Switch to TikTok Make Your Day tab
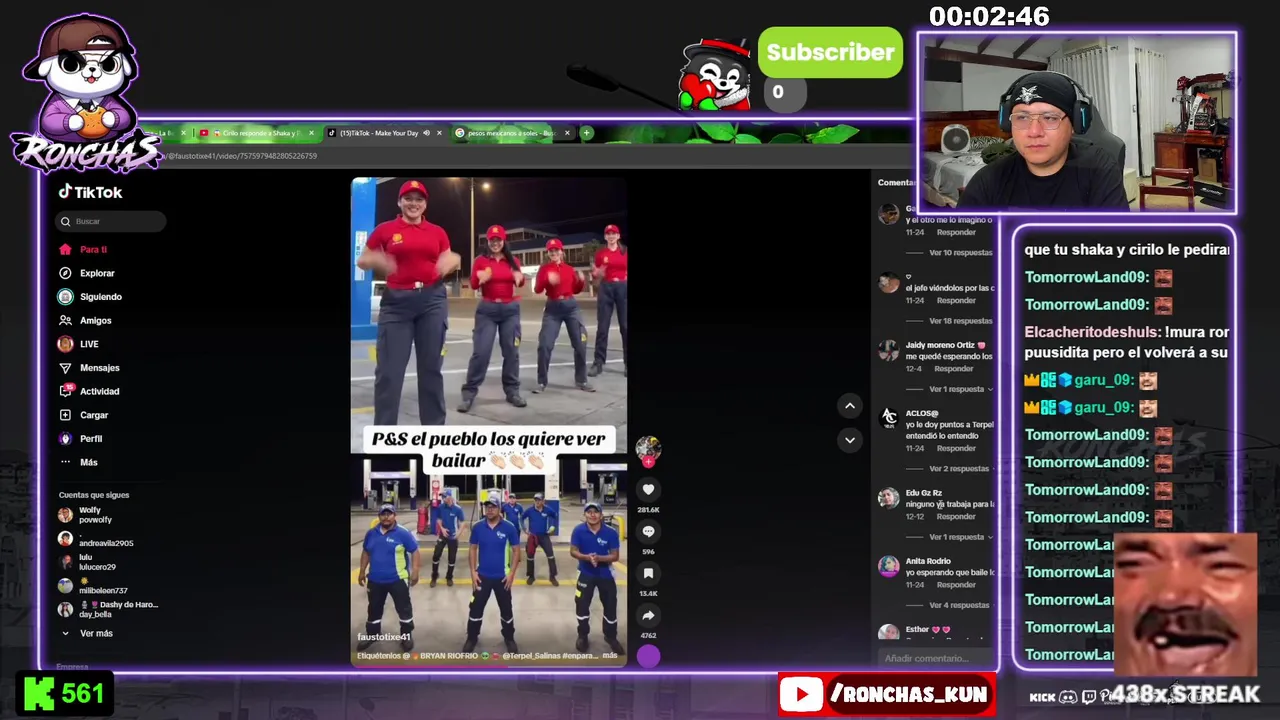 tap(385, 133)
